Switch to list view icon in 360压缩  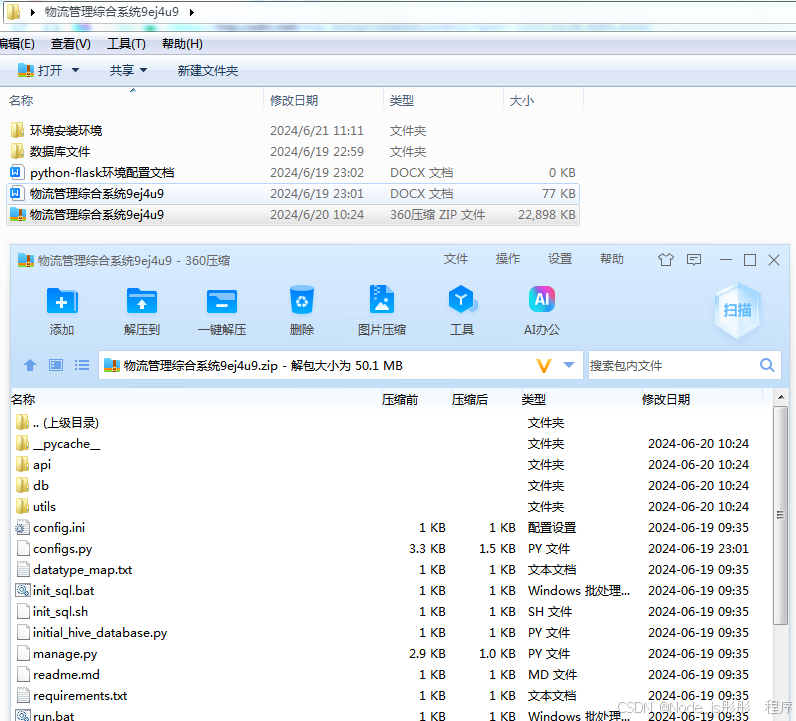pos(82,365)
